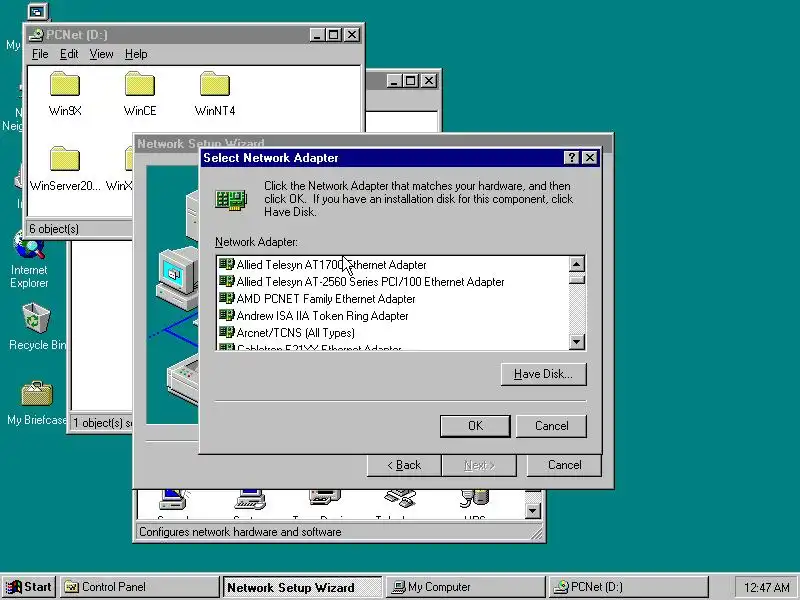Open the View menu in PCNet window

(x=101, y=54)
